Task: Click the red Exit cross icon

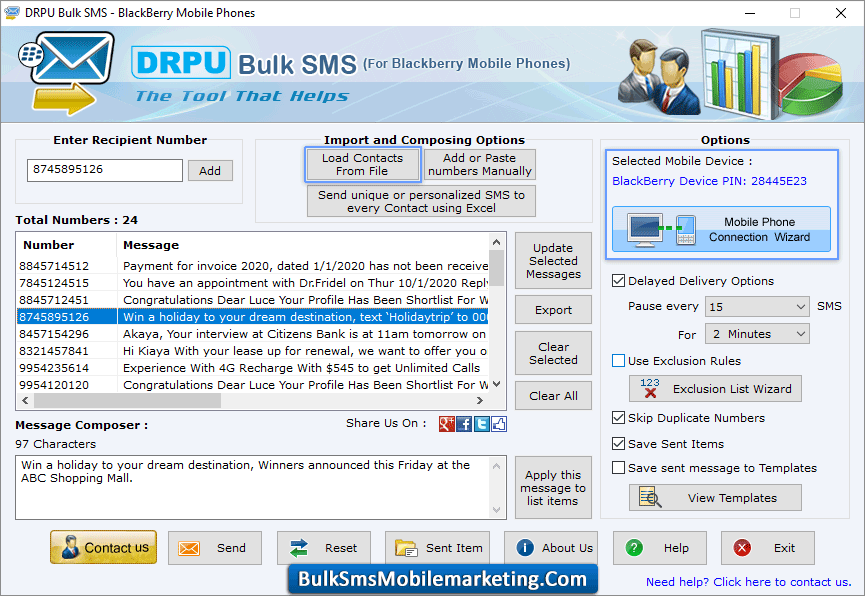Action: [742, 548]
